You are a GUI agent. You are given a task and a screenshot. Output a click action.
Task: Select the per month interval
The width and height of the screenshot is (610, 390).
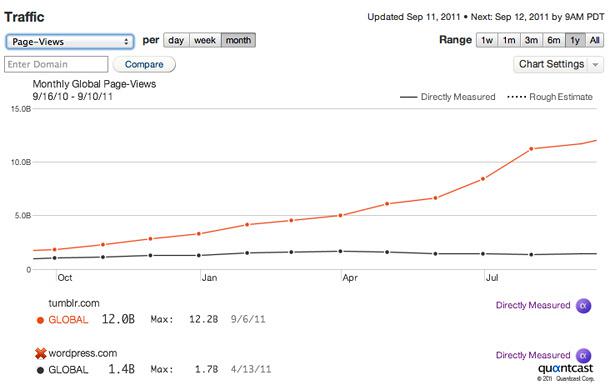[x=238, y=40]
